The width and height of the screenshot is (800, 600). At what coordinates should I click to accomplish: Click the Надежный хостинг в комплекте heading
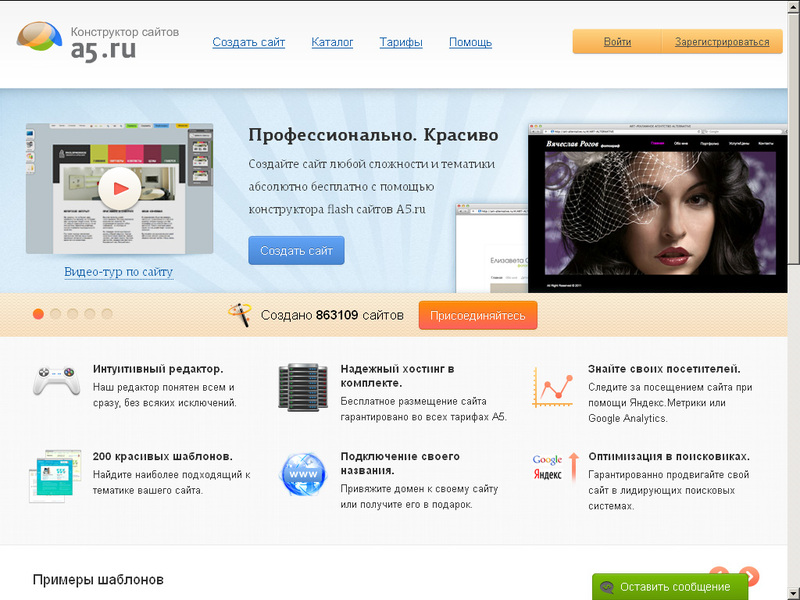(x=397, y=376)
